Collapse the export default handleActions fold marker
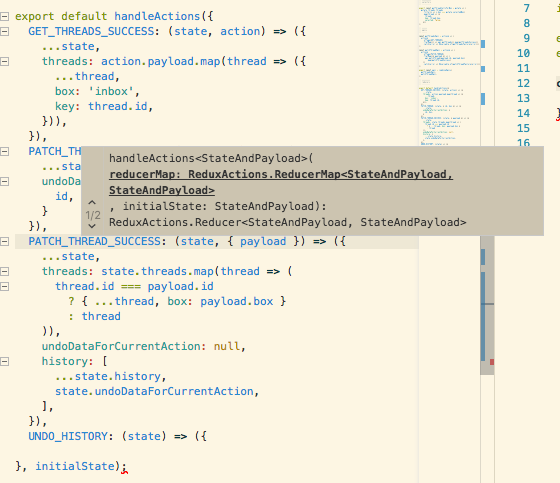Viewport: 560px width, 483px height. (4, 16)
